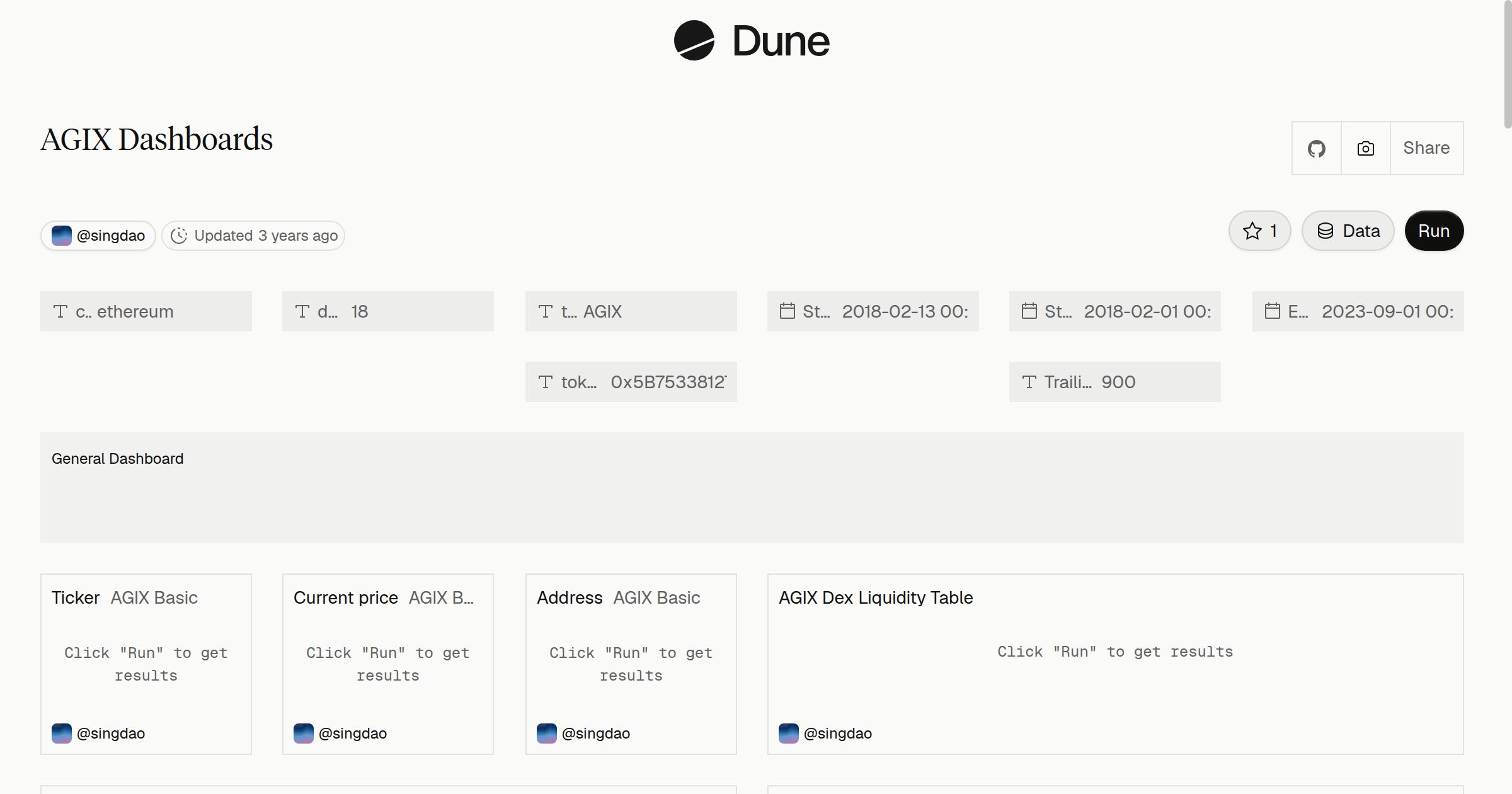The image size is (1512, 794).
Task: Open the @singdao profile chip under title
Action: coord(98,236)
